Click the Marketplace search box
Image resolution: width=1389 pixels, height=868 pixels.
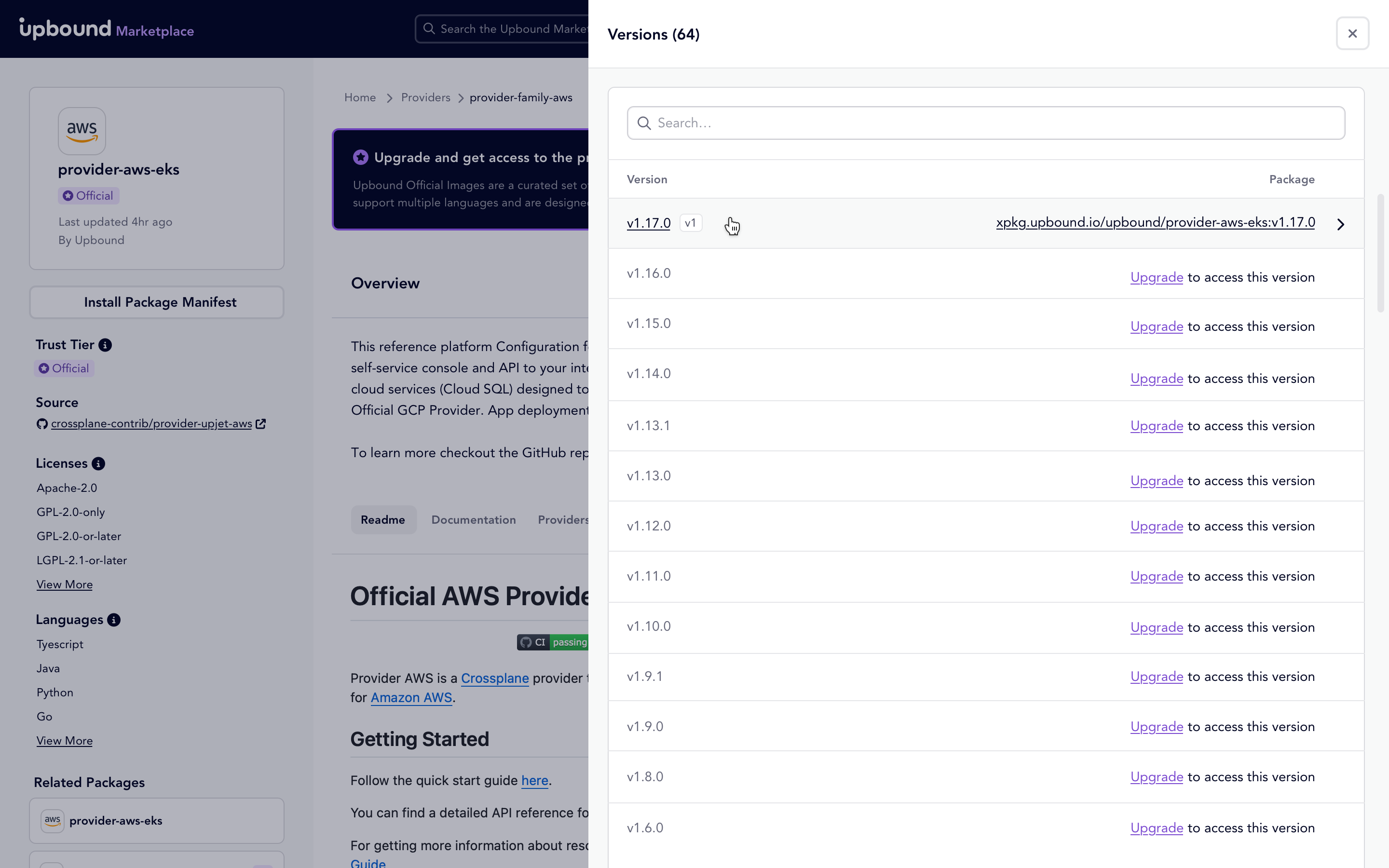coord(502,29)
